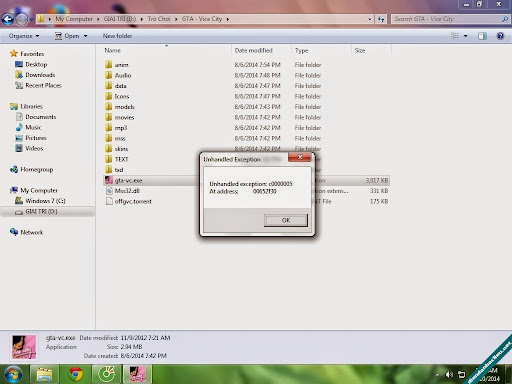Click Trò Chơi in address breadcrumb
The height and width of the screenshot is (384, 512).
(x=159, y=19)
